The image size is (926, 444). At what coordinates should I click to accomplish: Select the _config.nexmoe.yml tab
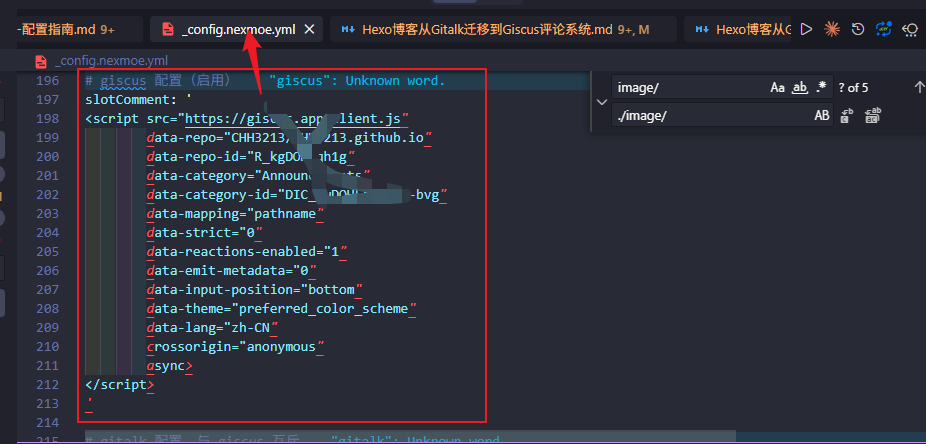[x=237, y=30]
